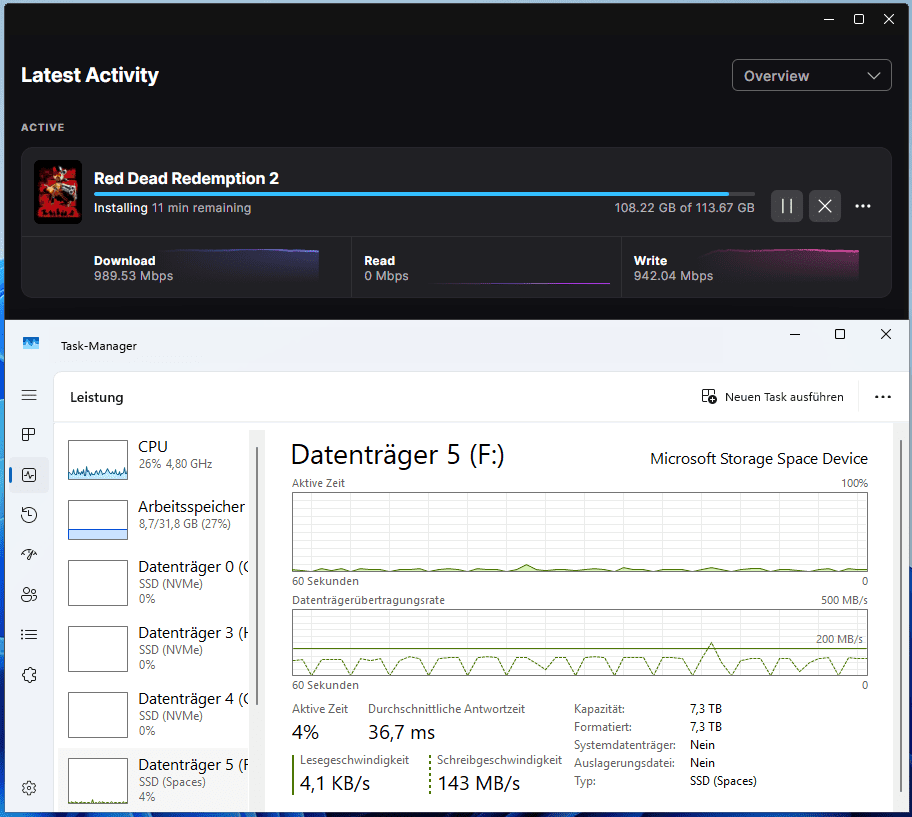Click the performance list vertical scrollbar

[256, 576]
